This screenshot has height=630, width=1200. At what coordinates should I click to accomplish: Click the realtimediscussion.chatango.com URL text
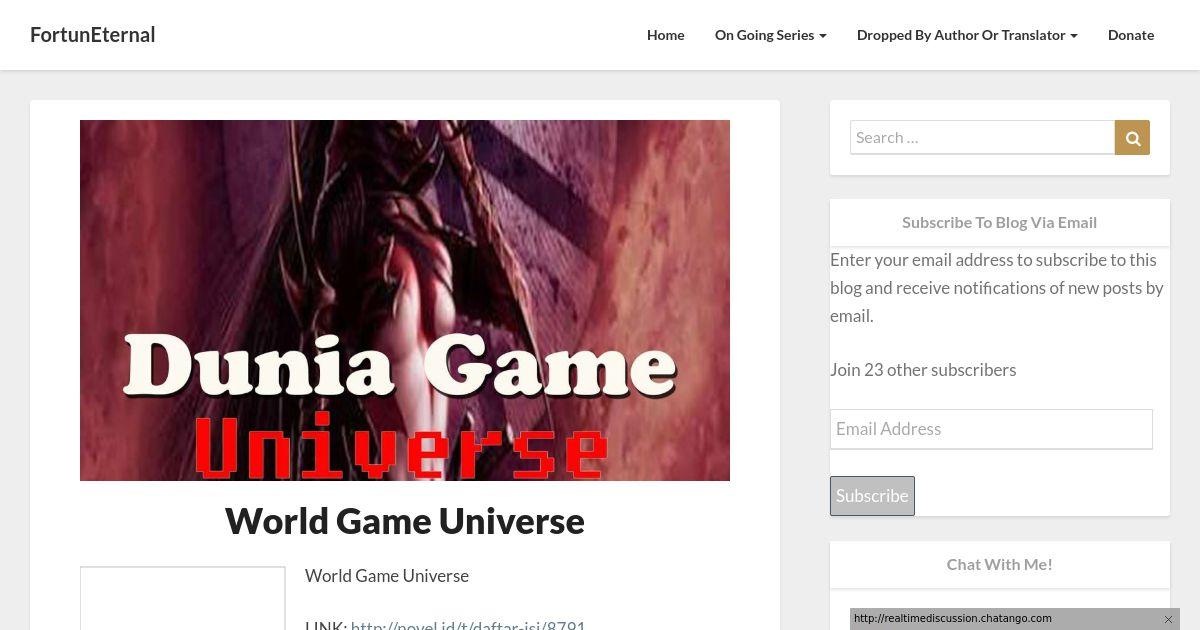pos(953,619)
